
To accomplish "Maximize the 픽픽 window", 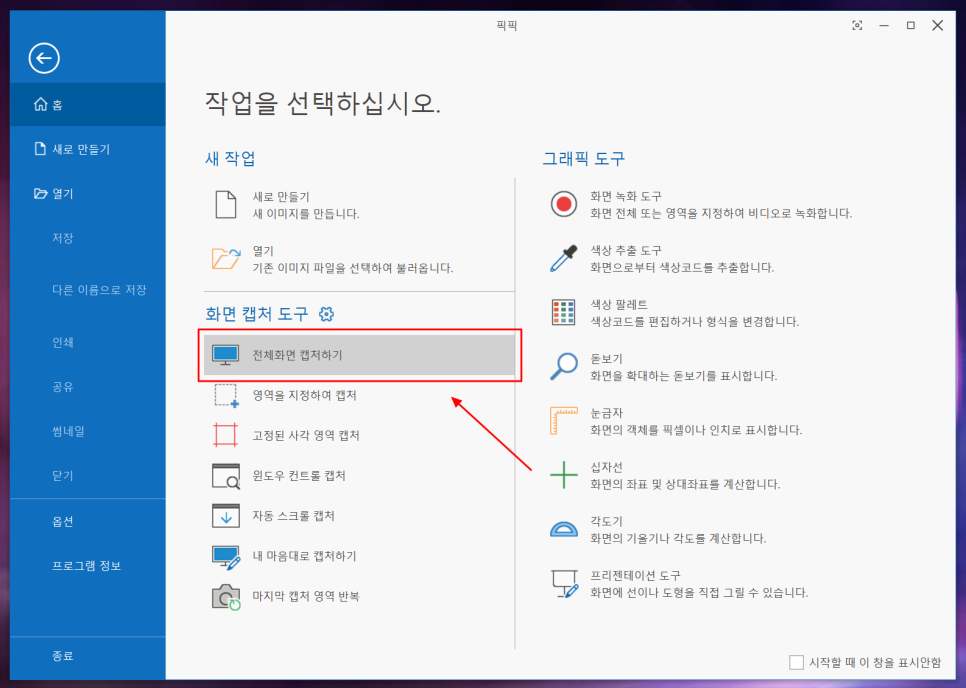I will pyautogui.click(x=911, y=25).
